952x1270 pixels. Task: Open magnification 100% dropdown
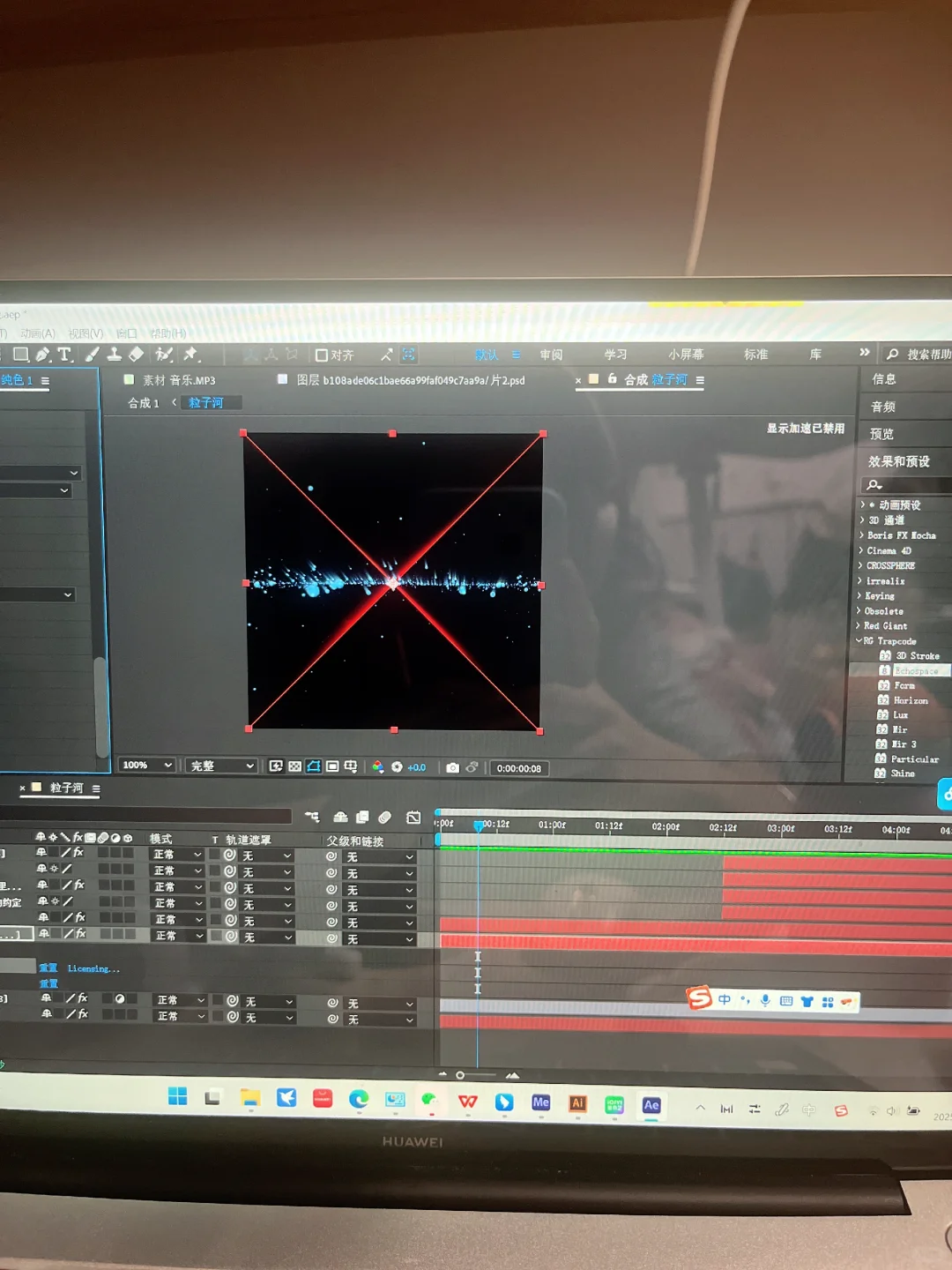point(146,765)
